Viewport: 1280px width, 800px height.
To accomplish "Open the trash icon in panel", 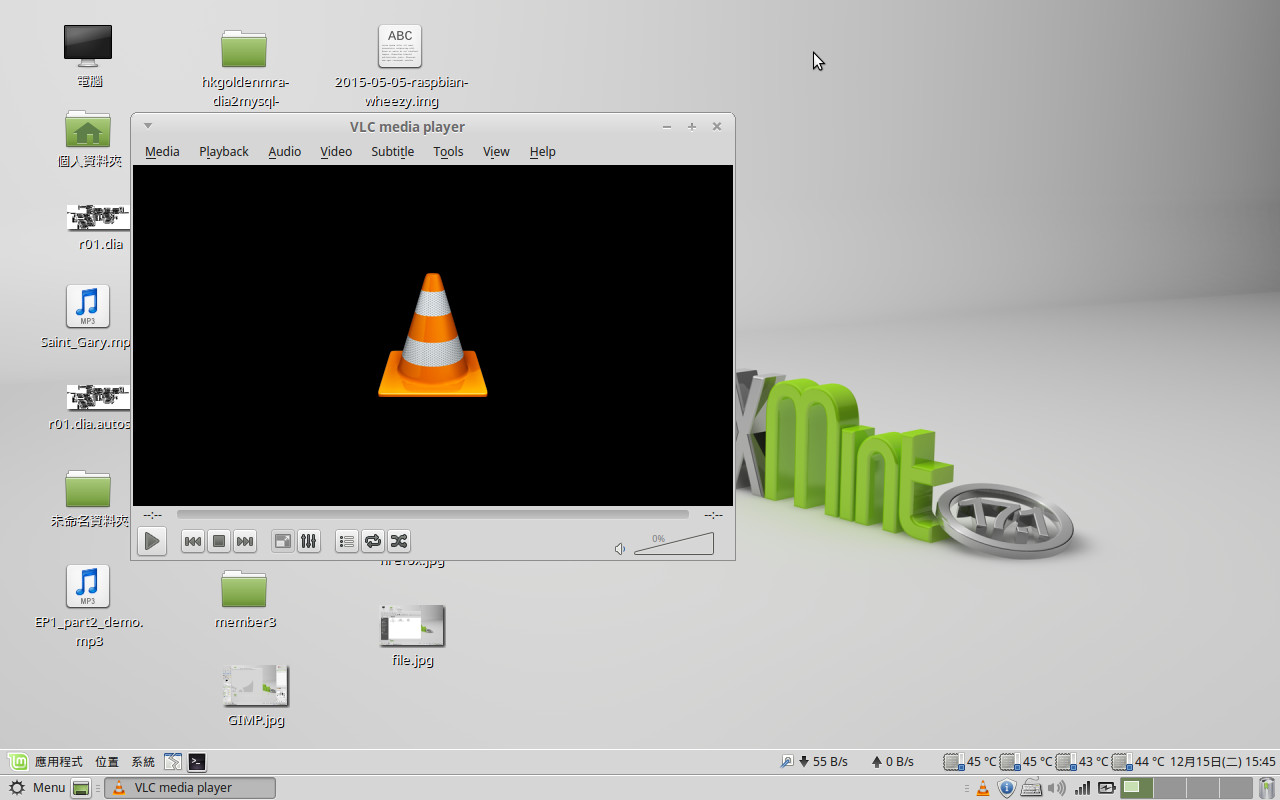I will [1267, 788].
